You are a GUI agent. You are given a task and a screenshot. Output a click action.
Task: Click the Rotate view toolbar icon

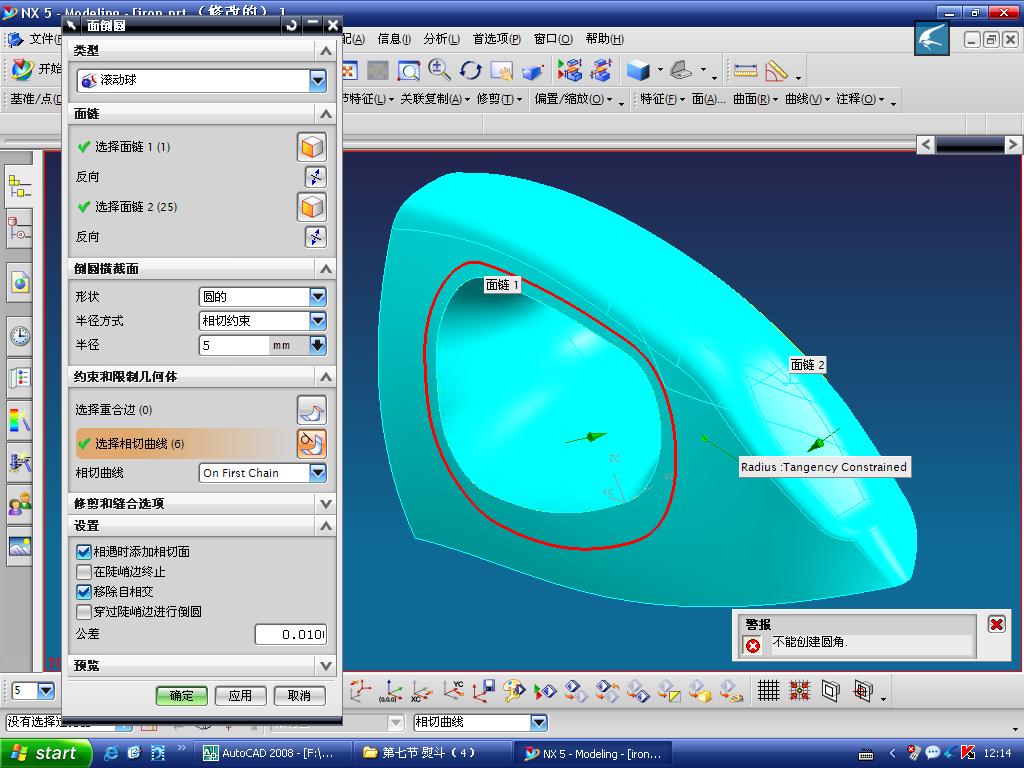[470, 70]
